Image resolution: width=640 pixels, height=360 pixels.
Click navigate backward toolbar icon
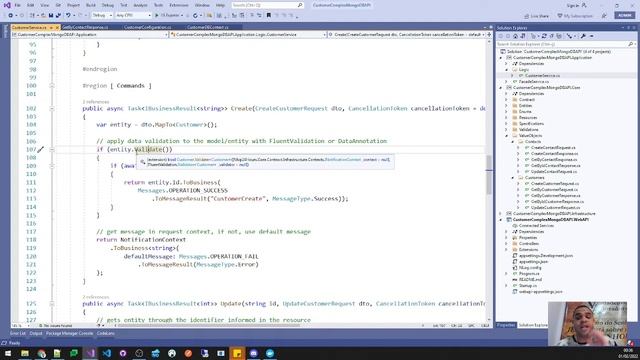click(x=11, y=16)
